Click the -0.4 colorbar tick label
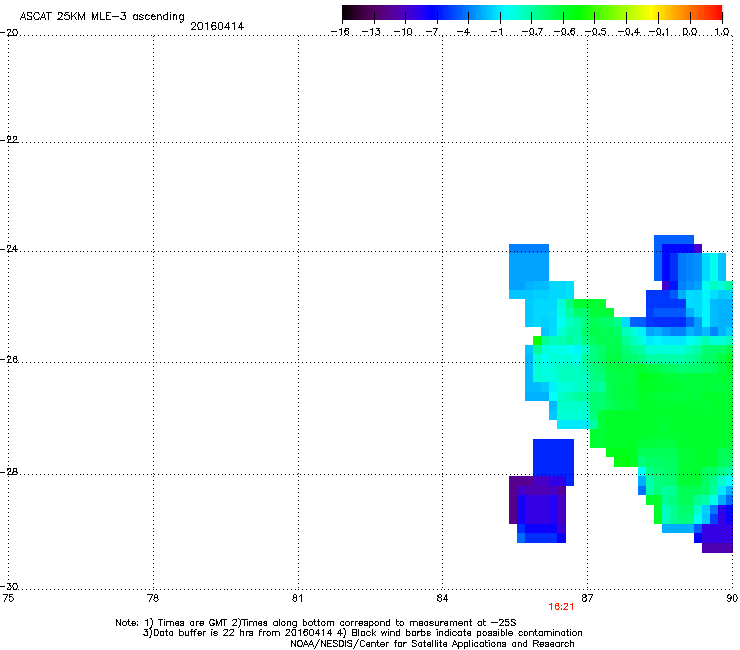The width and height of the screenshot is (740, 650). (628, 32)
